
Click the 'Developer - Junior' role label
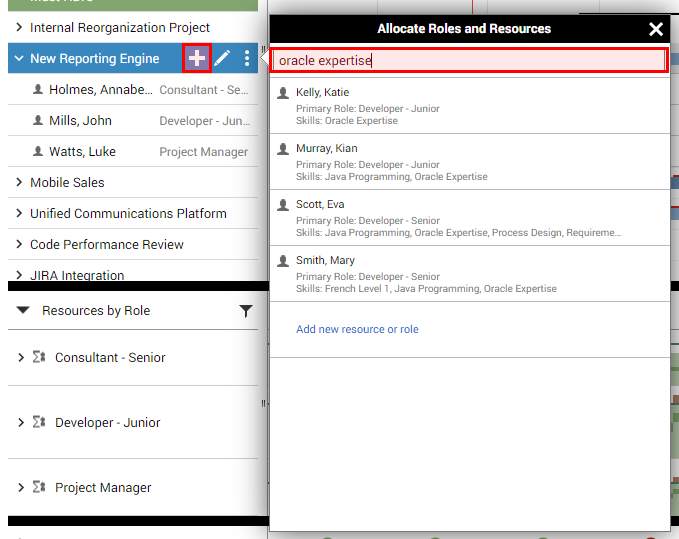click(x=107, y=423)
